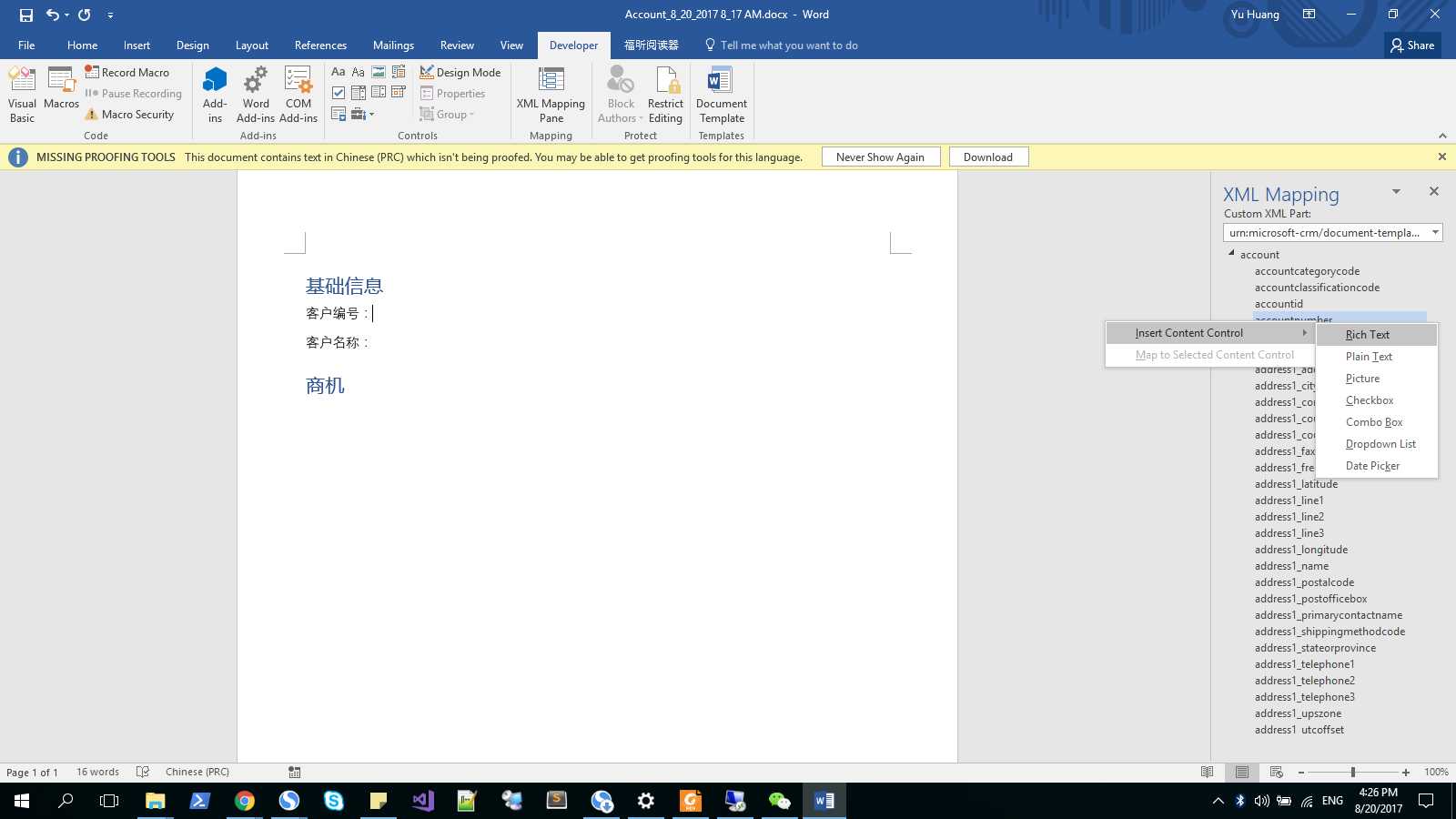The height and width of the screenshot is (819, 1456).
Task: Choose Date Picker from the submenu
Action: click(1377, 466)
